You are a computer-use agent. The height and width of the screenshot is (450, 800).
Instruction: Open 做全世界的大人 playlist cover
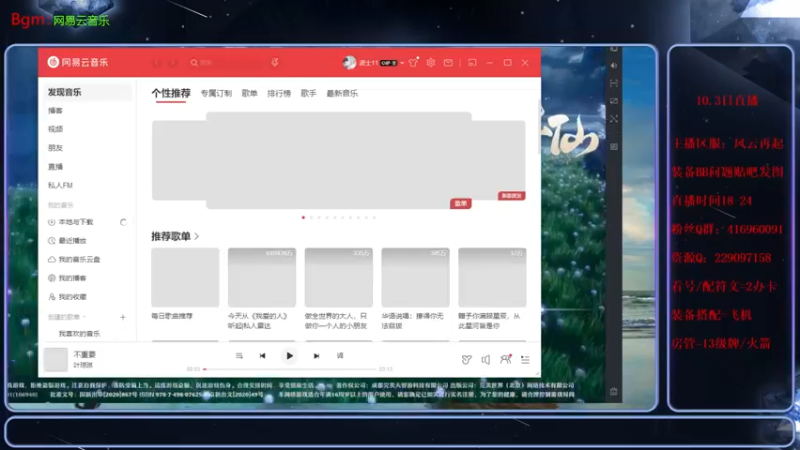pyautogui.click(x=339, y=277)
